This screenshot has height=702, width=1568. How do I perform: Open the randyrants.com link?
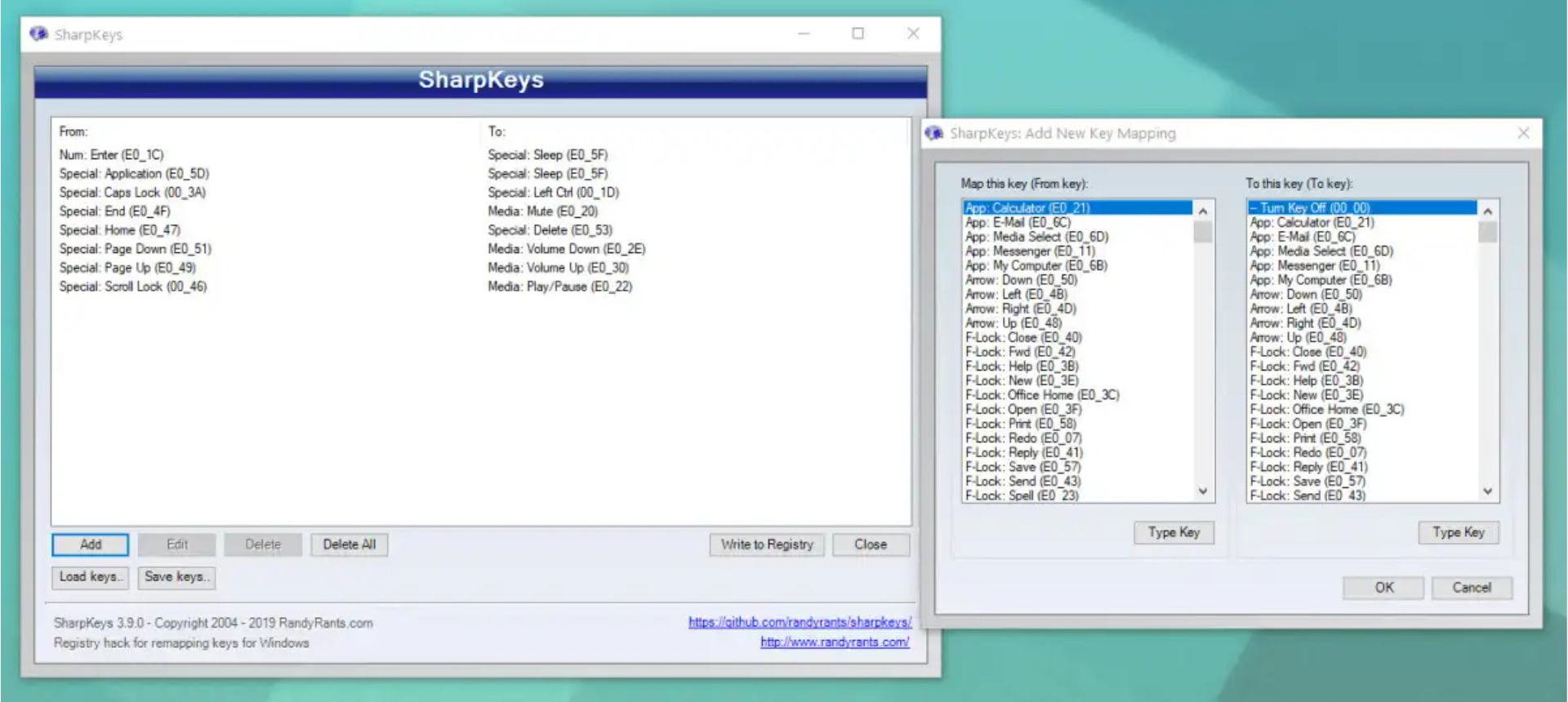click(835, 642)
